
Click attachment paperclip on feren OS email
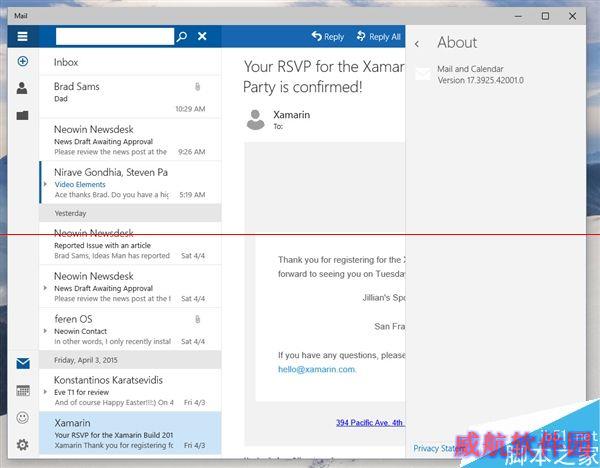[197, 319]
